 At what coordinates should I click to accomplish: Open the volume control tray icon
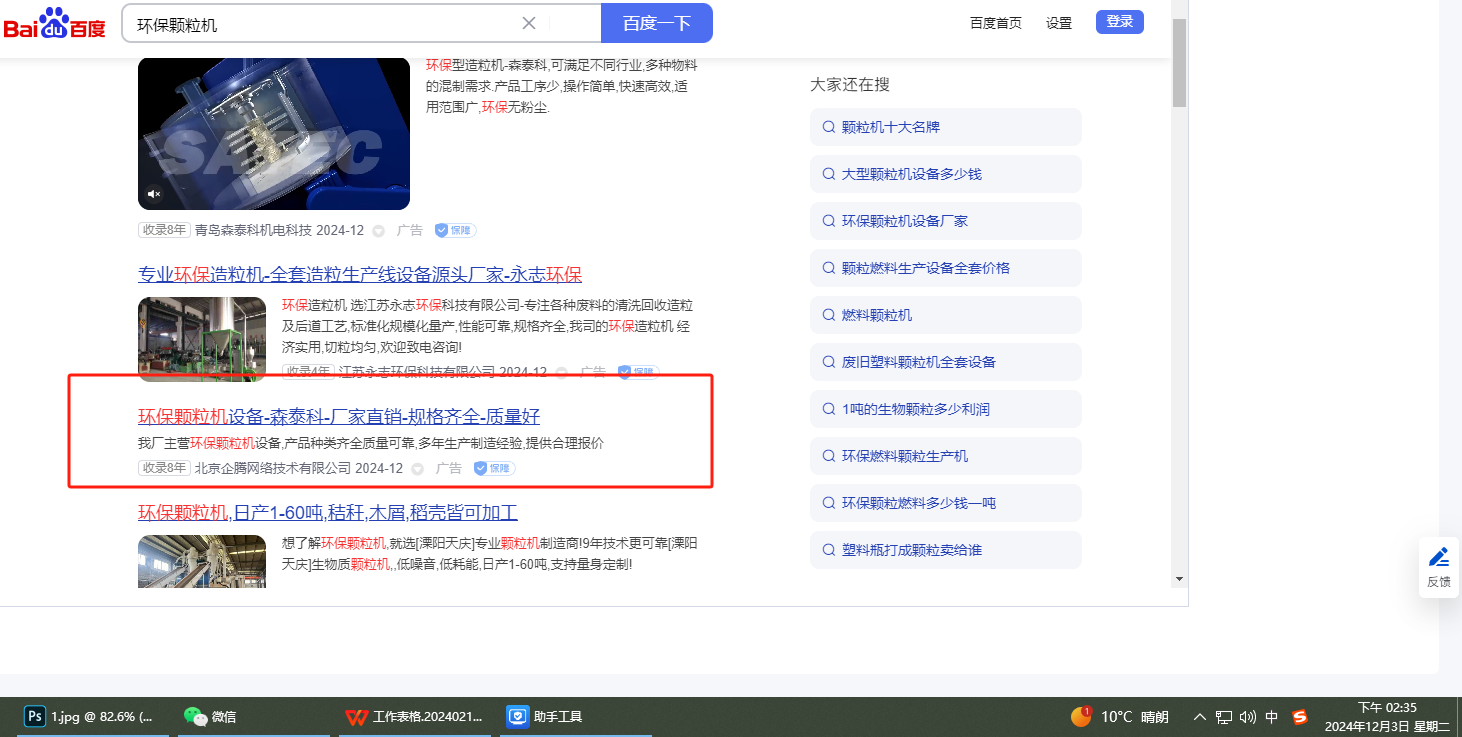click(1247, 717)
